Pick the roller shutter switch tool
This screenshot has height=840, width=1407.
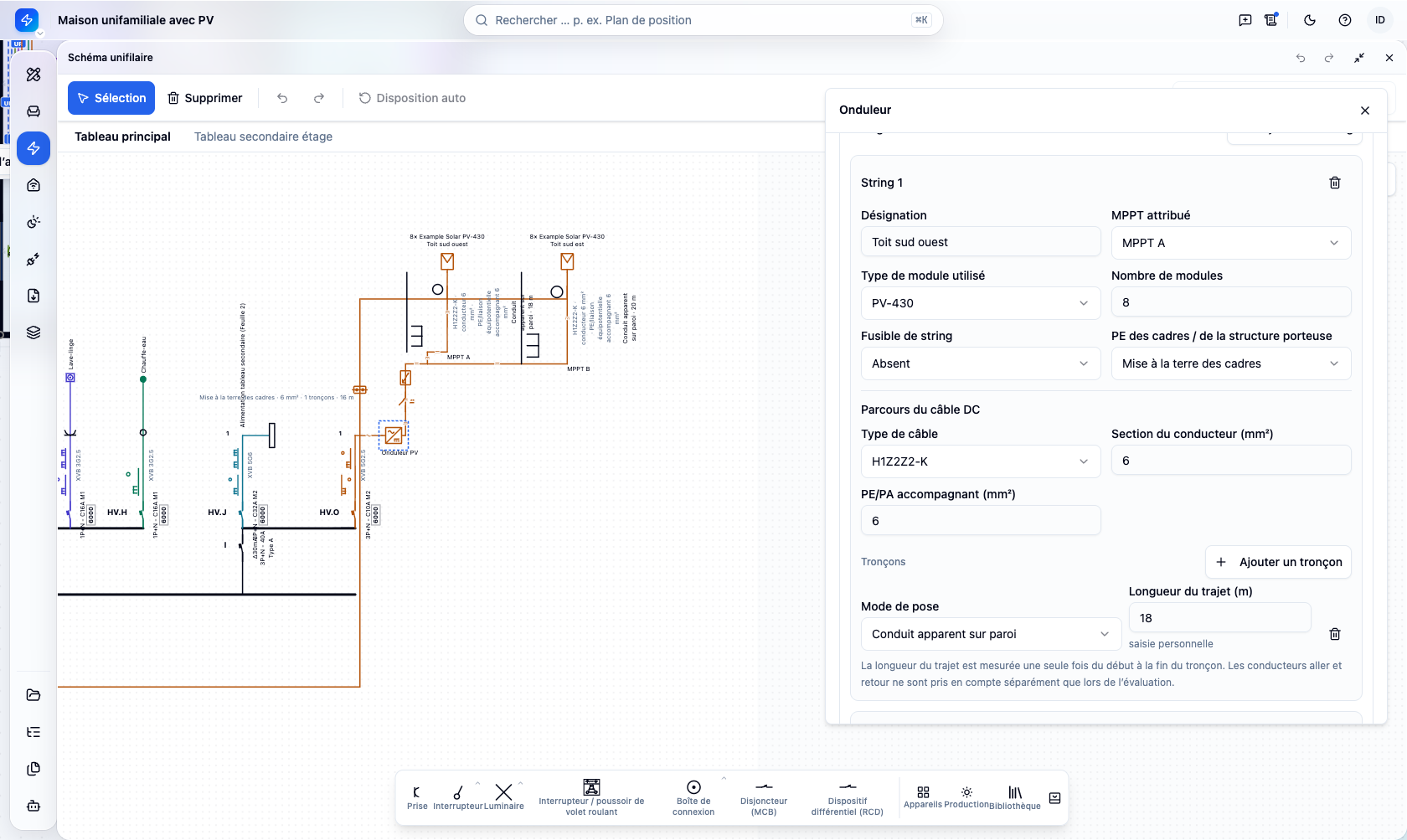pos(591,797)
